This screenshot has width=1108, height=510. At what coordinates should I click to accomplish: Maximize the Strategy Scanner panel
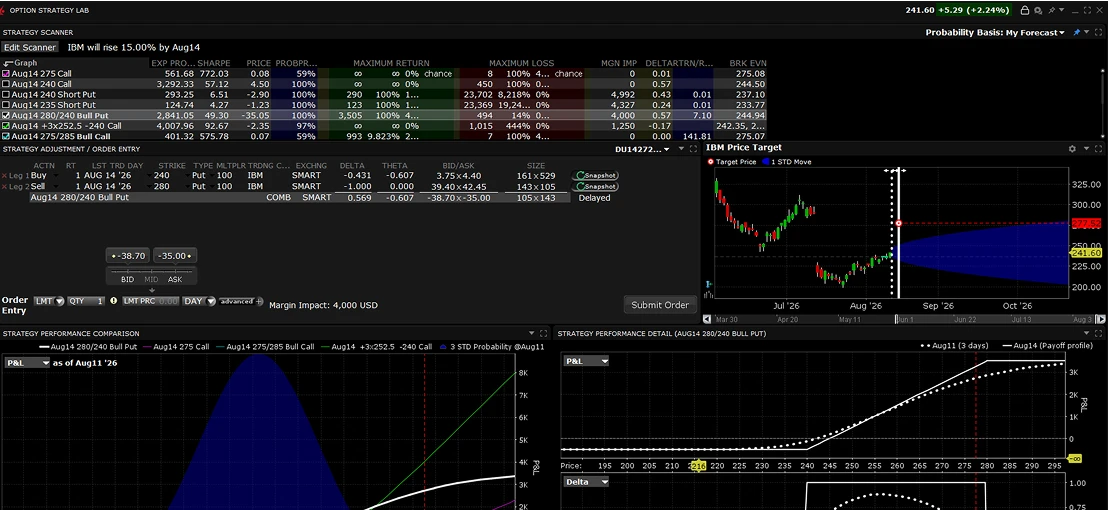click(1099, 32)
